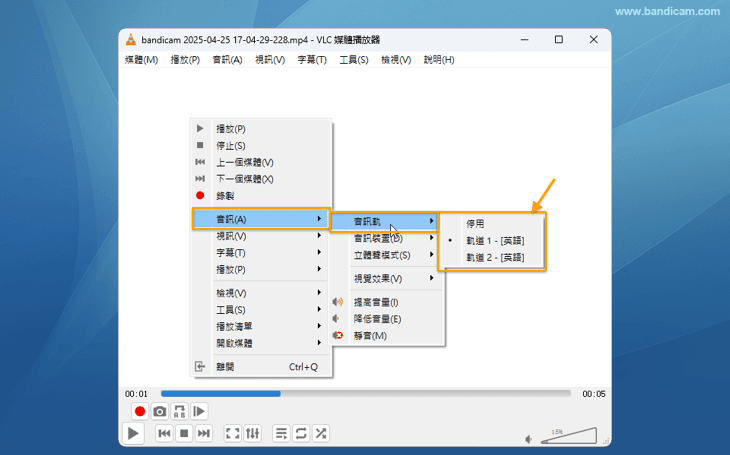Choose 下一個媒體(X) in context menu

(x=262, y=179)
